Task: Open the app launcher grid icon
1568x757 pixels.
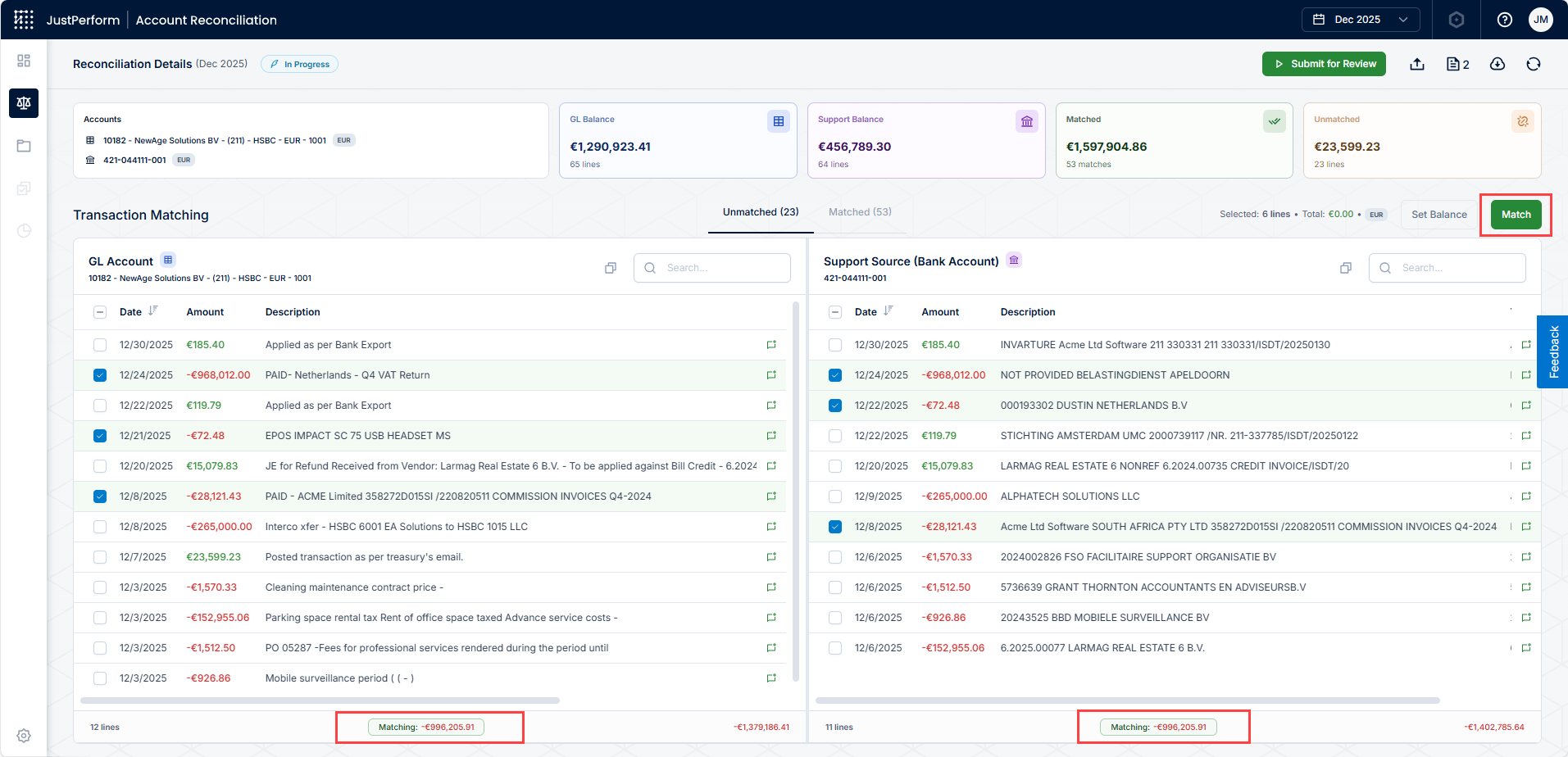Action: (x=24, y=20)
